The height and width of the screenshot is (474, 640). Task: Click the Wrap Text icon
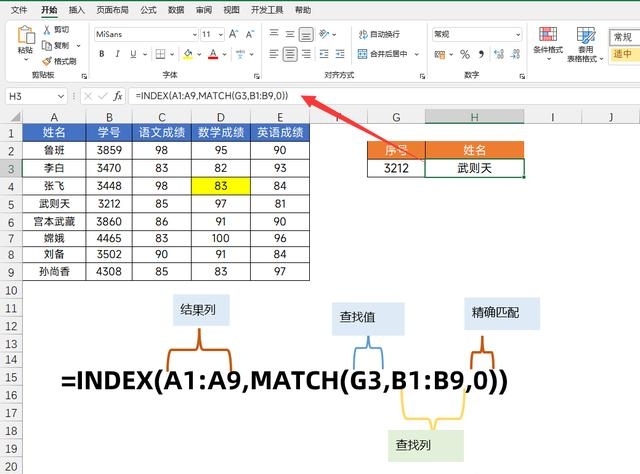(x=363, y=34)
